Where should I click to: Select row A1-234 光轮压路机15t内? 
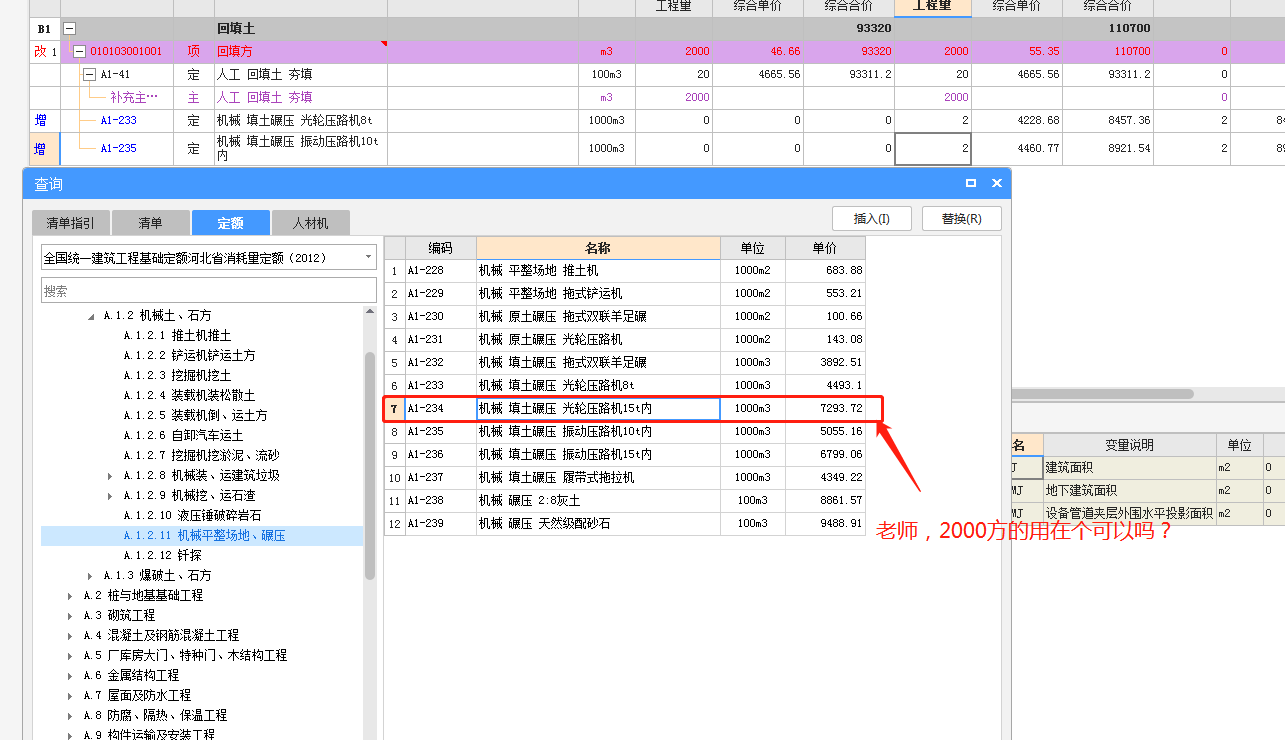[x=625, y=408]
